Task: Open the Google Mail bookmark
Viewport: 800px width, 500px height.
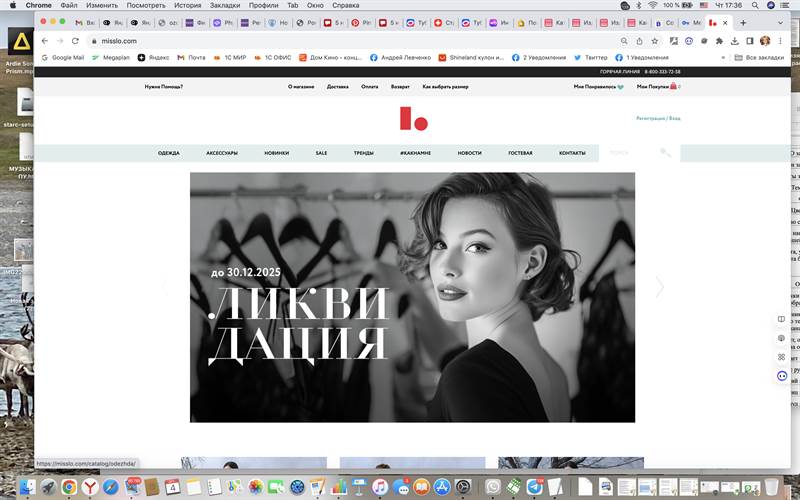Action: tap(62, 57)
